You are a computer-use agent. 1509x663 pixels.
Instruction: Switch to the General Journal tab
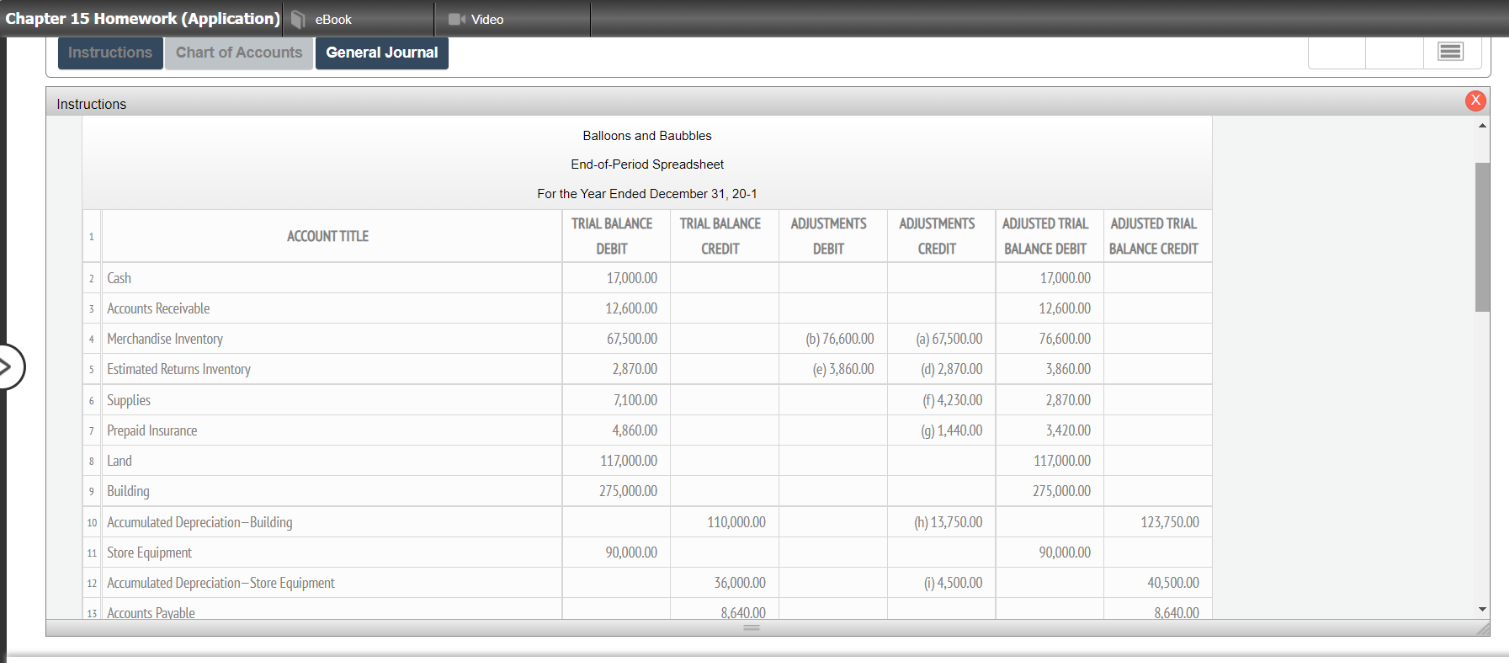point(382,52)
